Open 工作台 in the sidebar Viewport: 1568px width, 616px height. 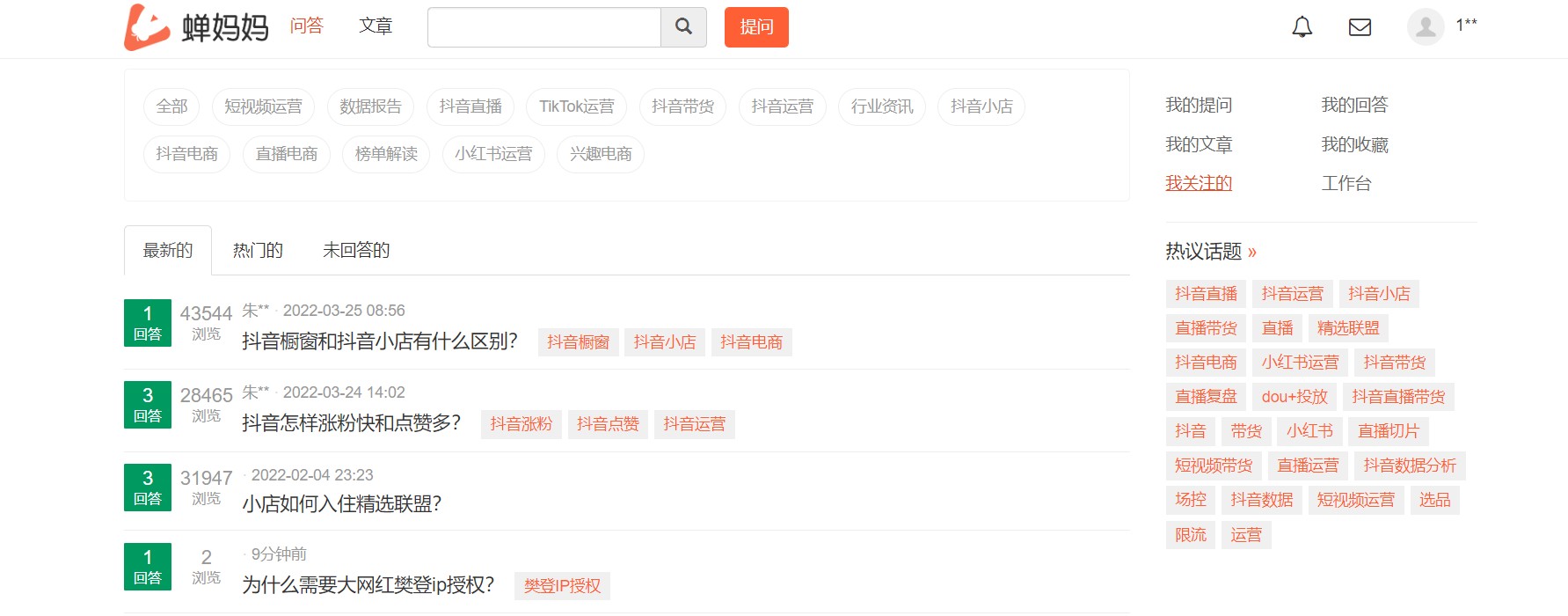(x=1346, y=183)
